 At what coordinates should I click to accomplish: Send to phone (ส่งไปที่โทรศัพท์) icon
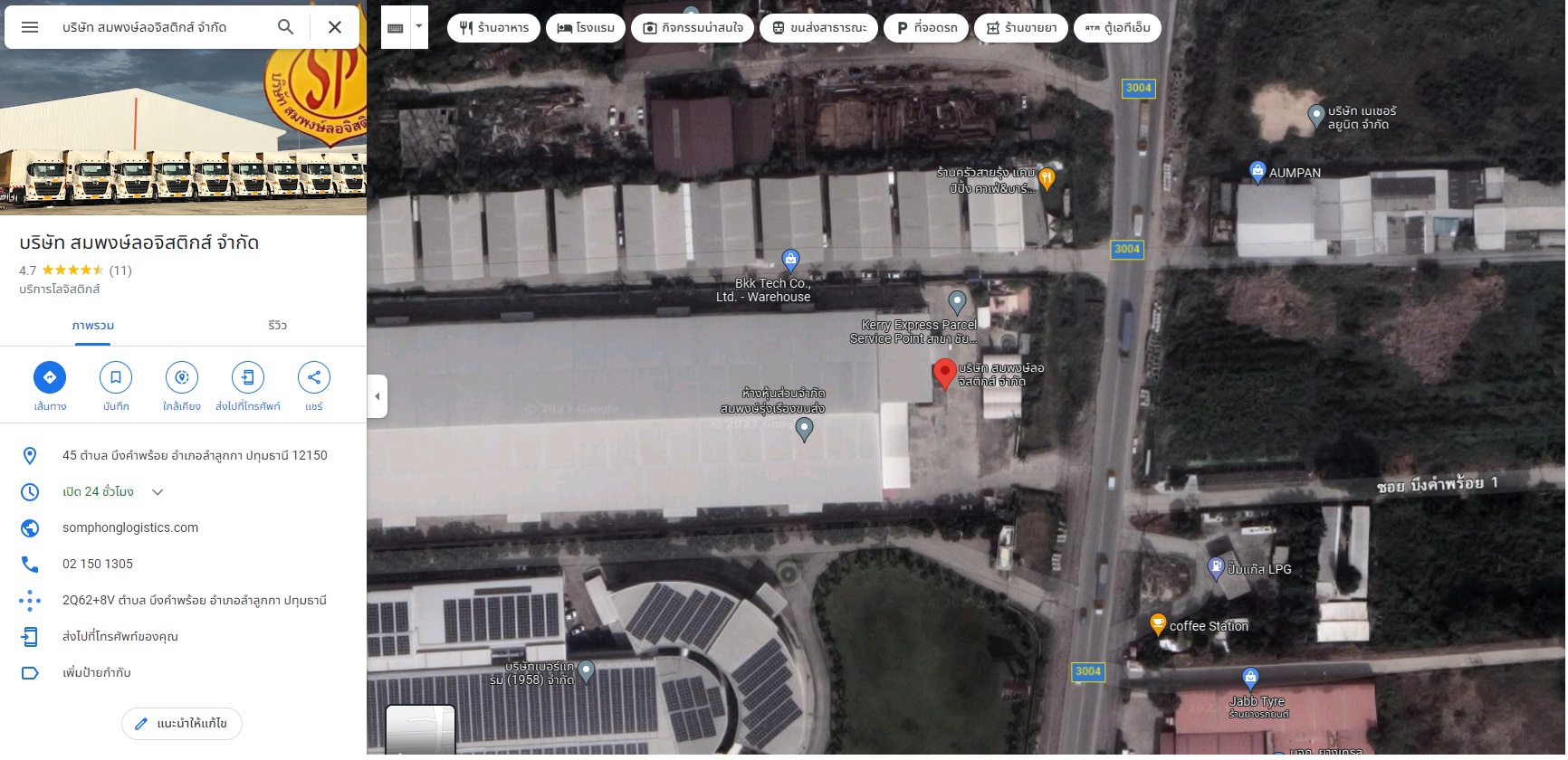pyautogui.click(x=248, y=377)
